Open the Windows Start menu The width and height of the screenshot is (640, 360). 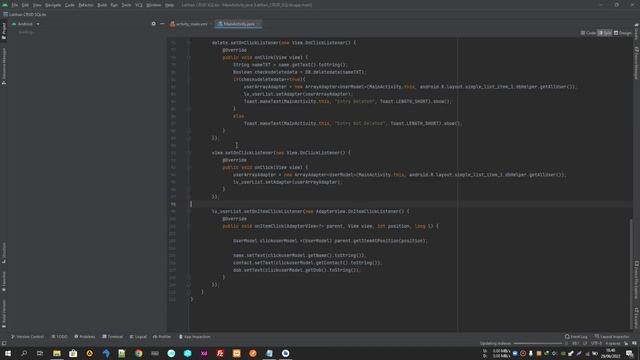[8, 353]
